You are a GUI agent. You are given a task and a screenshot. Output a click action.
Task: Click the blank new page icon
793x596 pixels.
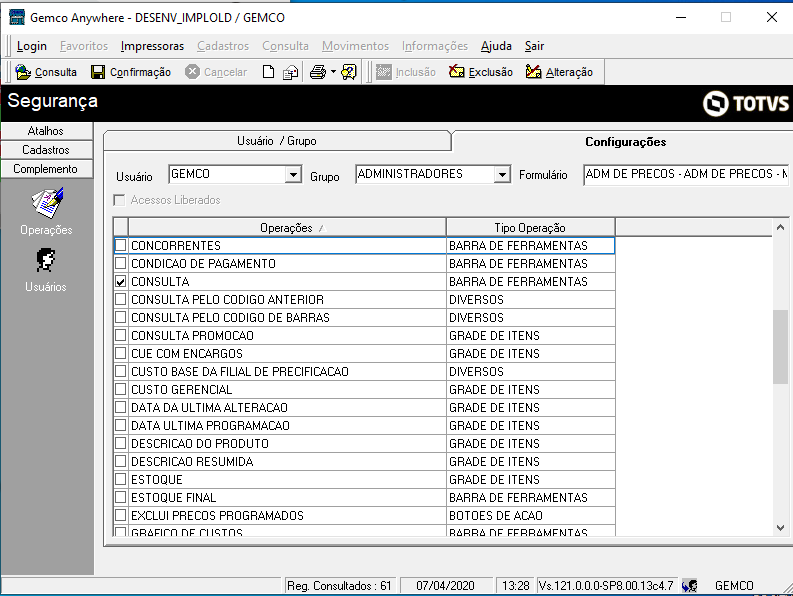269,72
